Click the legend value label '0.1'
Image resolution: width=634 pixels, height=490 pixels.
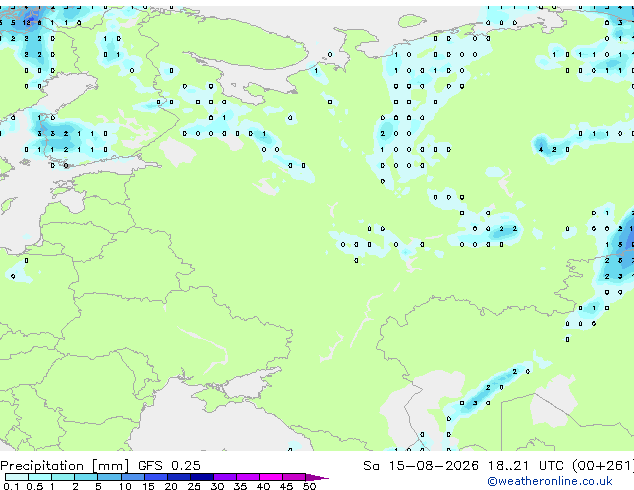(11, 486)
